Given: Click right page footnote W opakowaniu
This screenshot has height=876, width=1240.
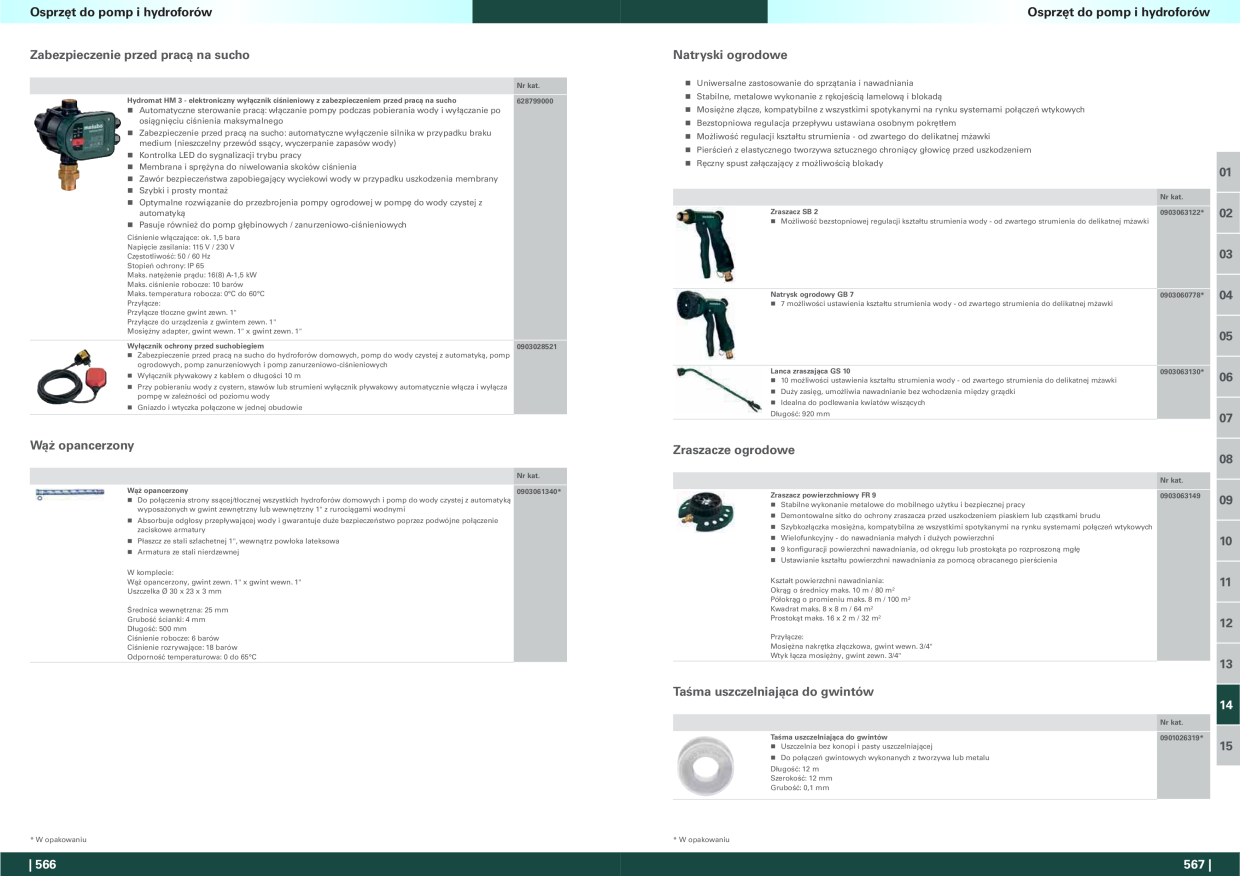Looking at the screenshot, I should tap(701, 839).
